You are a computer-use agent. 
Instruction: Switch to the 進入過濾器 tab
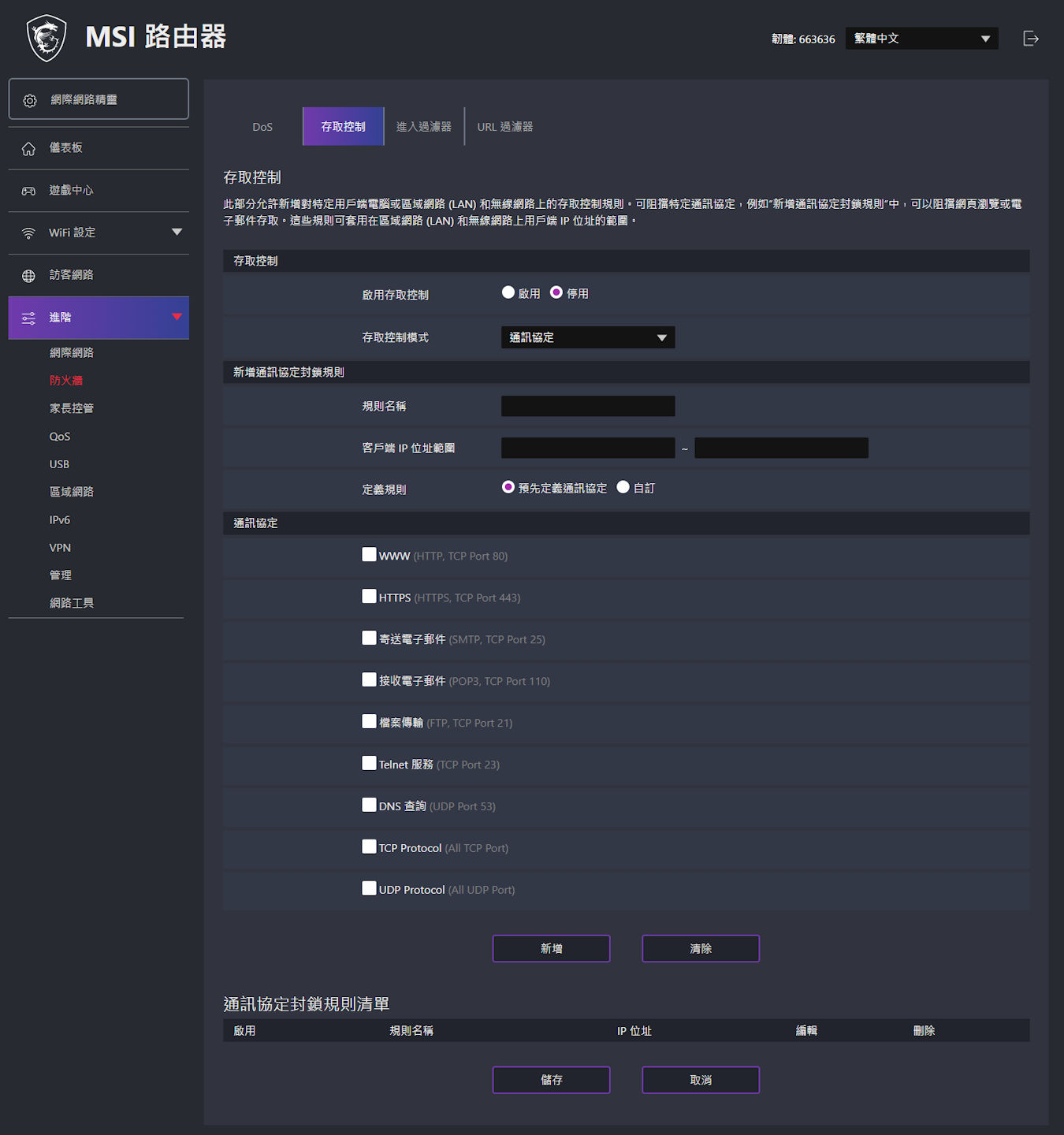(x=424, y=127)
